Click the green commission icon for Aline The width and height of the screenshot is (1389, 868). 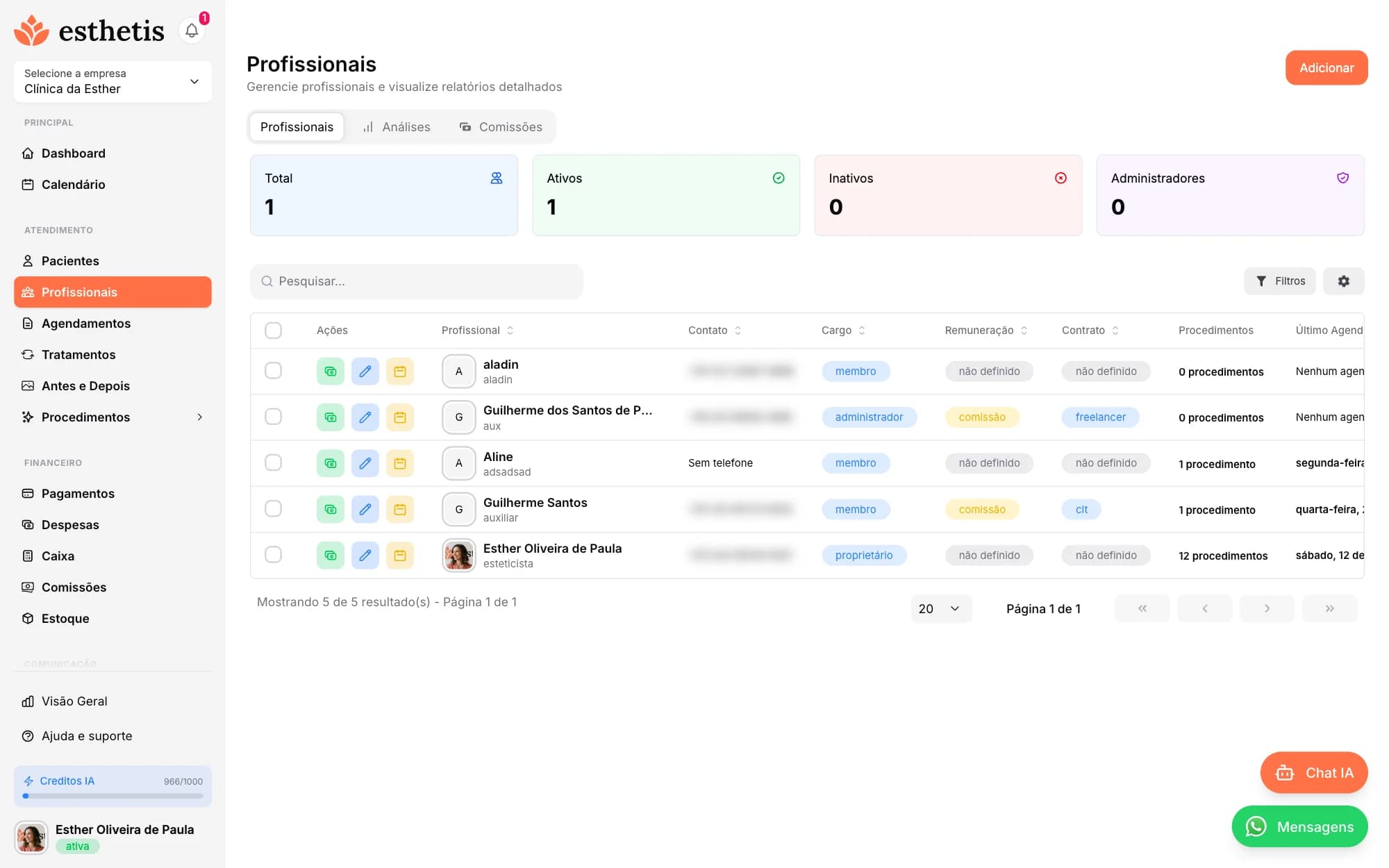331,463
